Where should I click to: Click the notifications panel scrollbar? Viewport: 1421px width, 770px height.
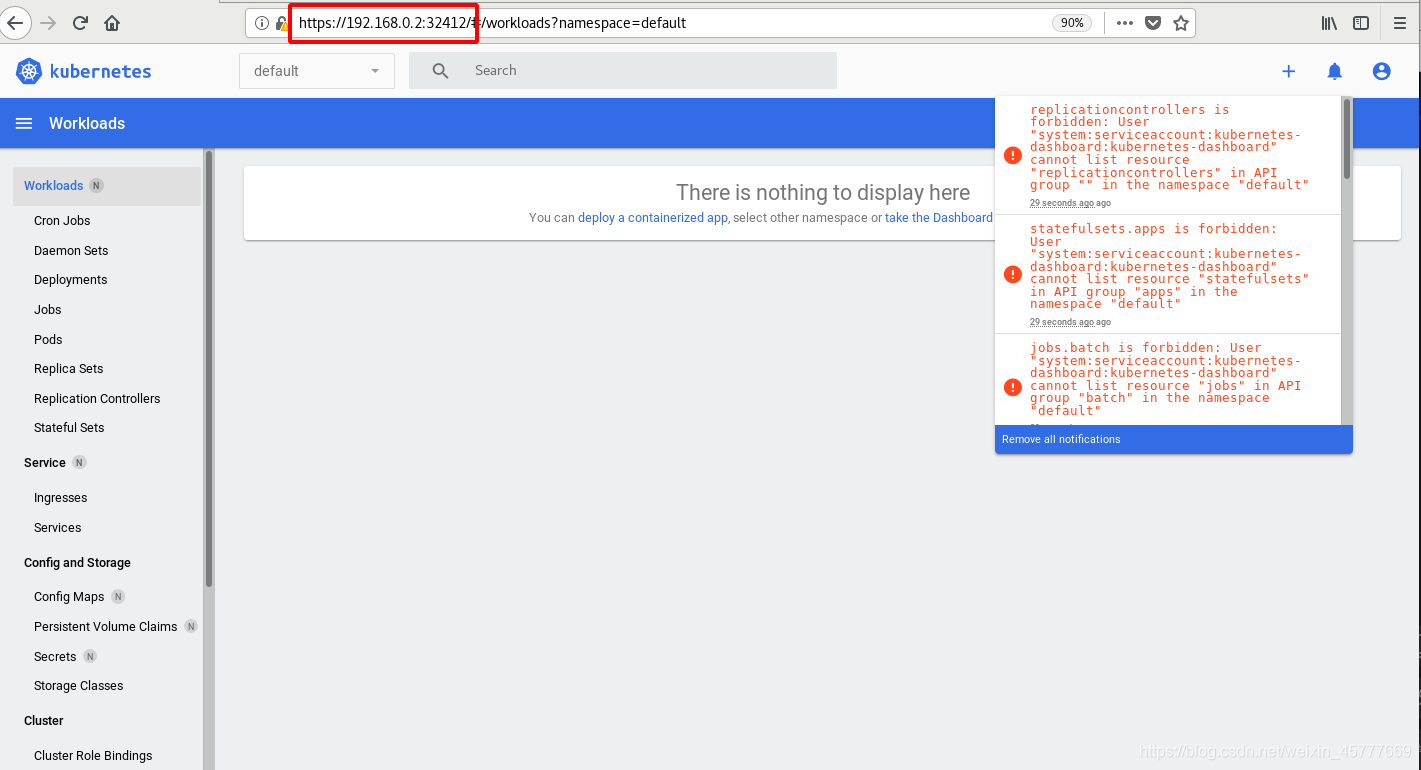1347,139
